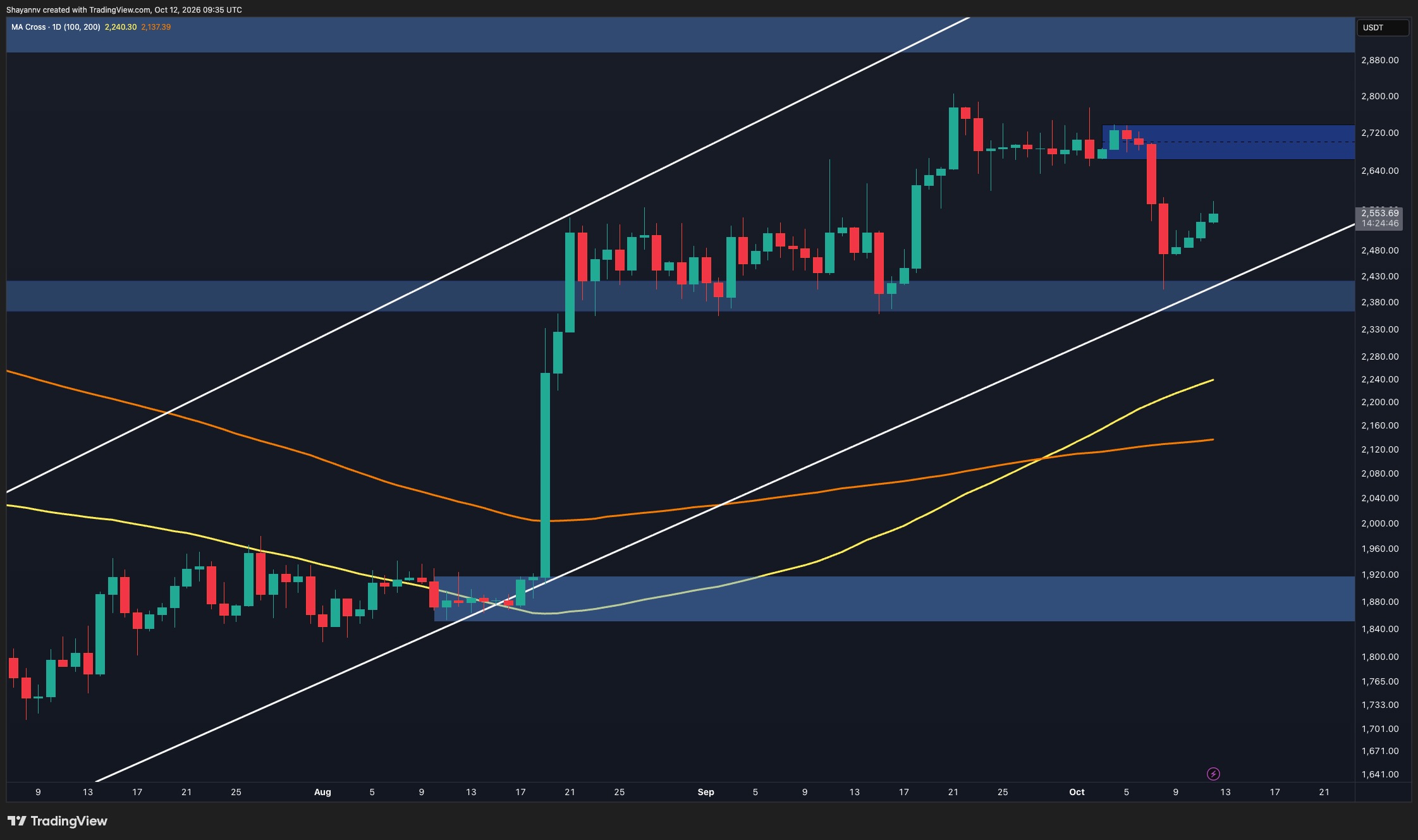Click the 1,733.00 price axis label

click(x=1380, y=705)
